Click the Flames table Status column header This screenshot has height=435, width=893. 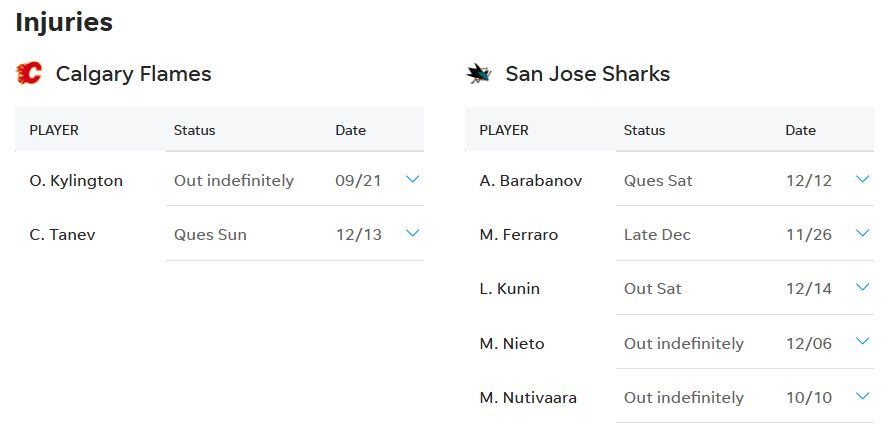coord(194,130)
